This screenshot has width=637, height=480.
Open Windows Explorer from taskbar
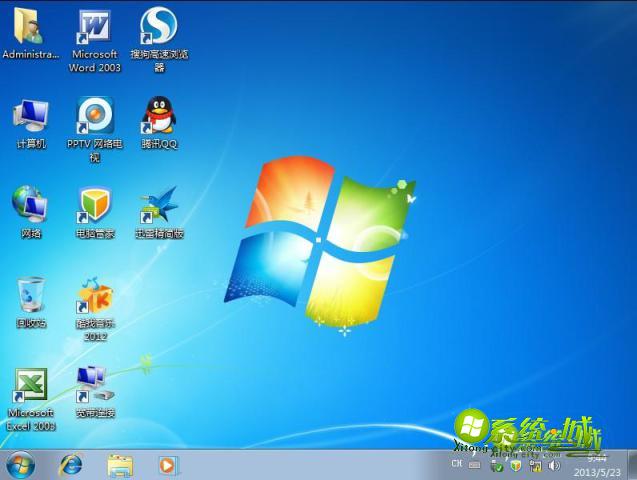point(120,465)
